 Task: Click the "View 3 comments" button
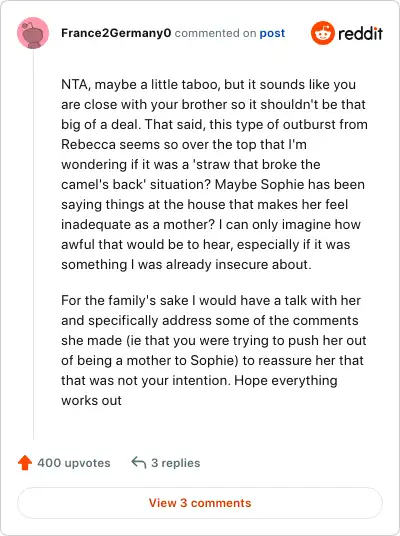[x=200, y=503]
